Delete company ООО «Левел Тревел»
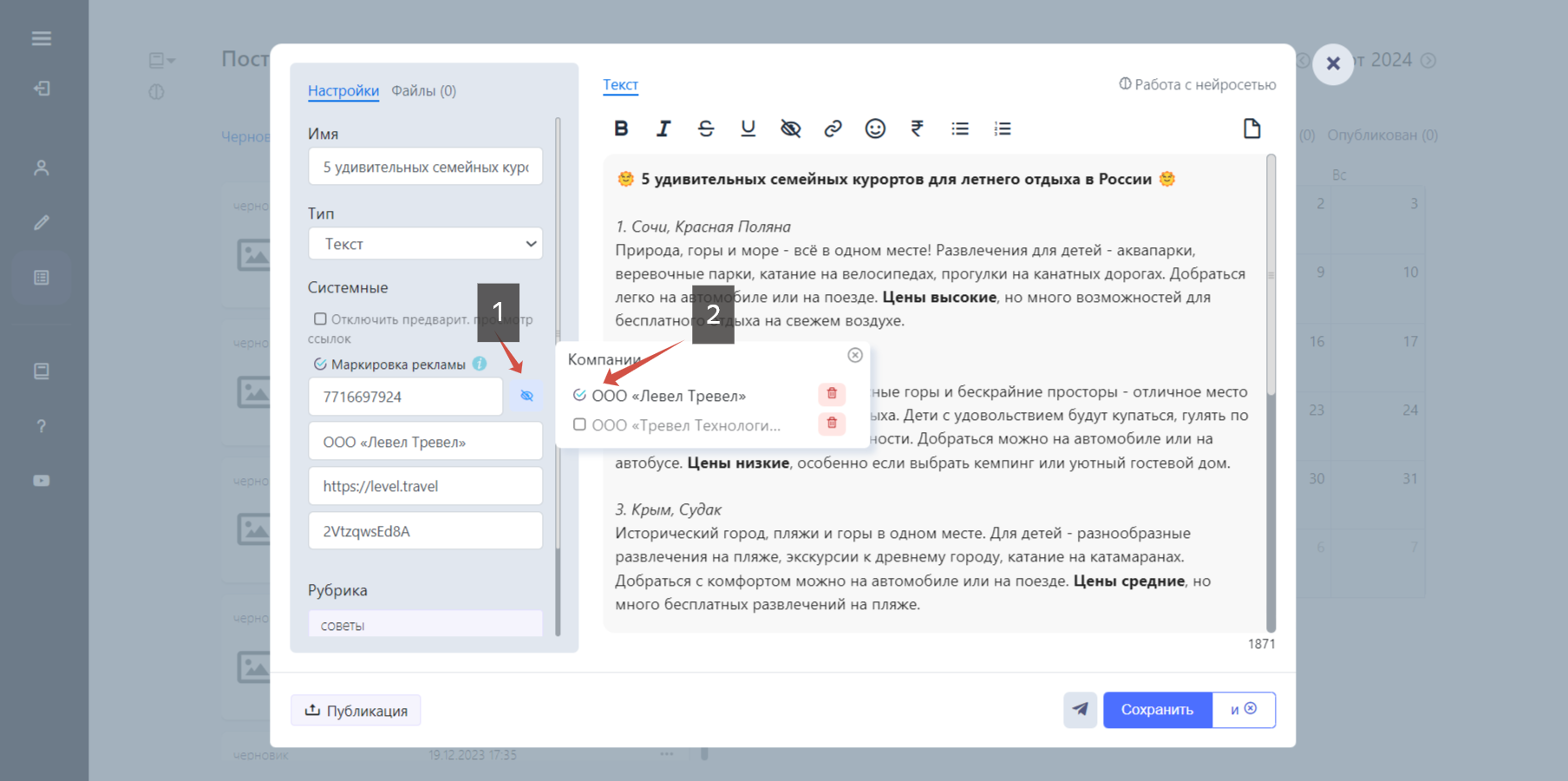The width and height of the screenshot is (1568, 781). 832,394
